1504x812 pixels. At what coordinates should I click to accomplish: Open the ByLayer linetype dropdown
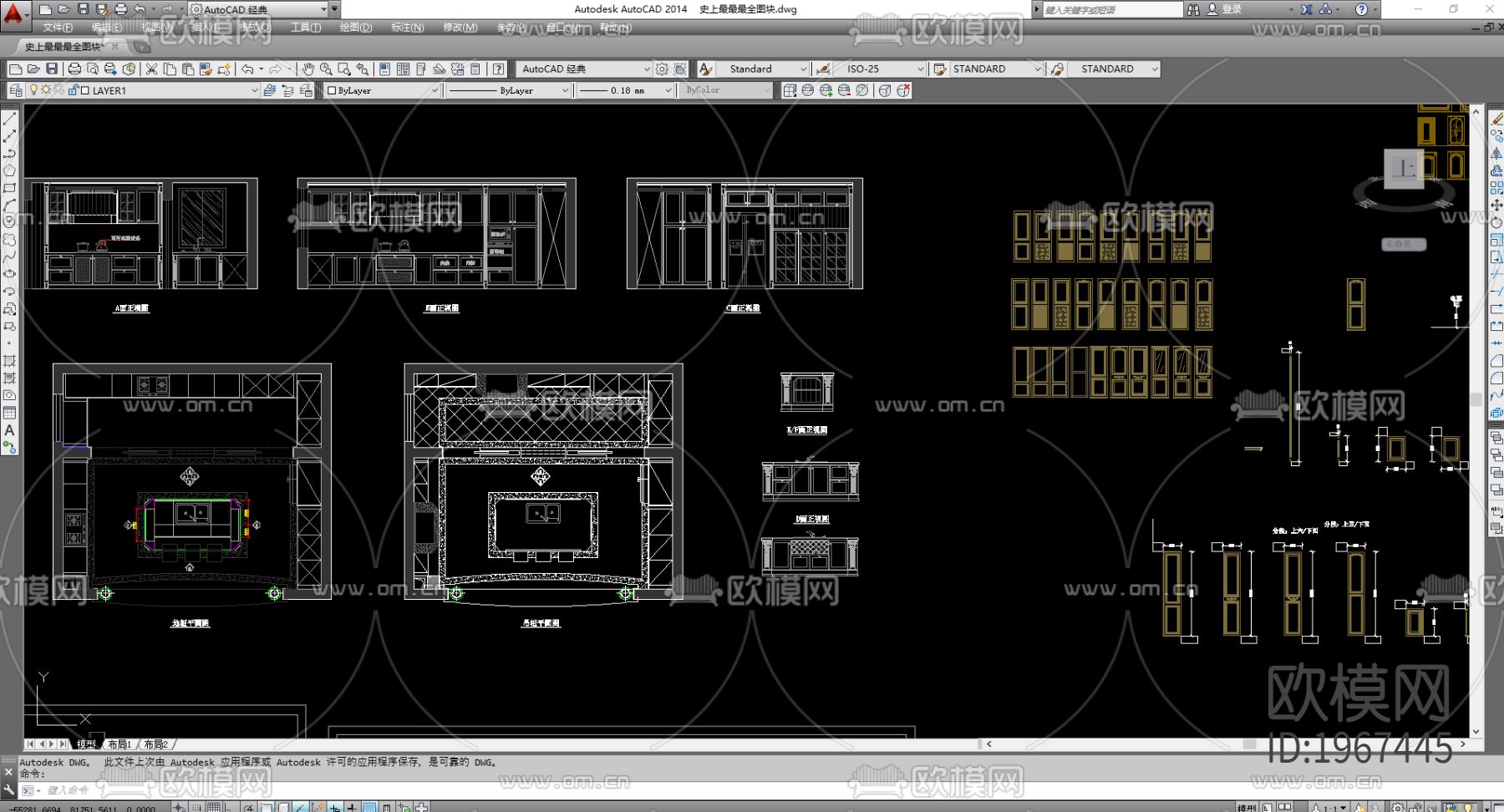pos(565,90)
